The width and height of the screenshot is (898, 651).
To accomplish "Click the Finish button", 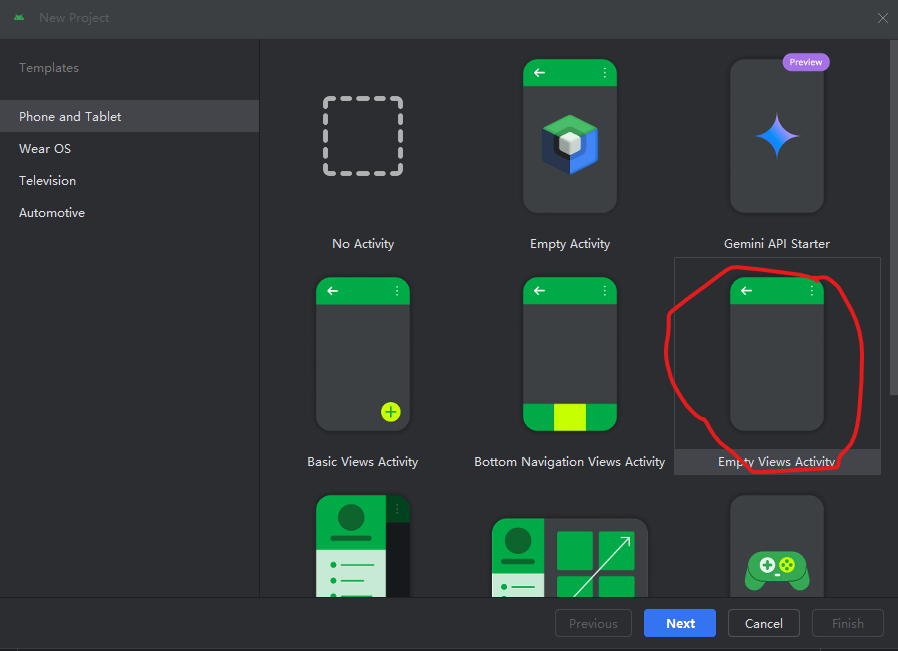I will 848,623.
